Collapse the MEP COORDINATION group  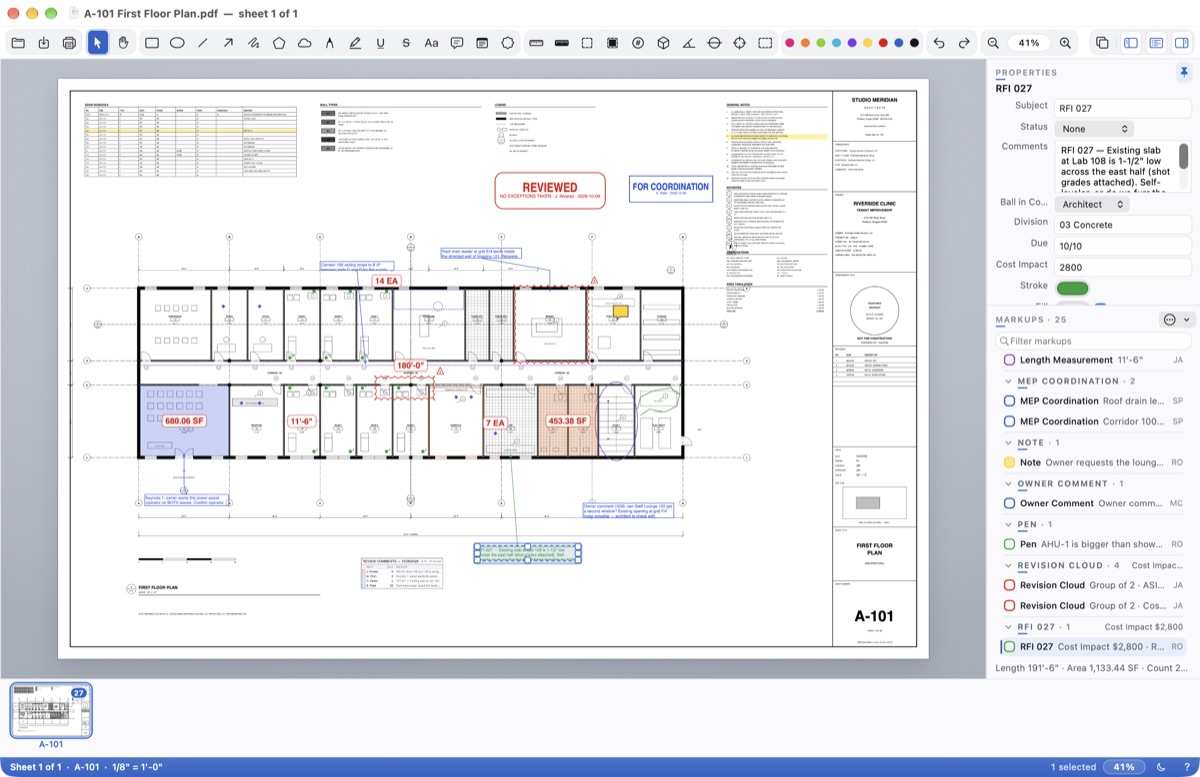1009,381
